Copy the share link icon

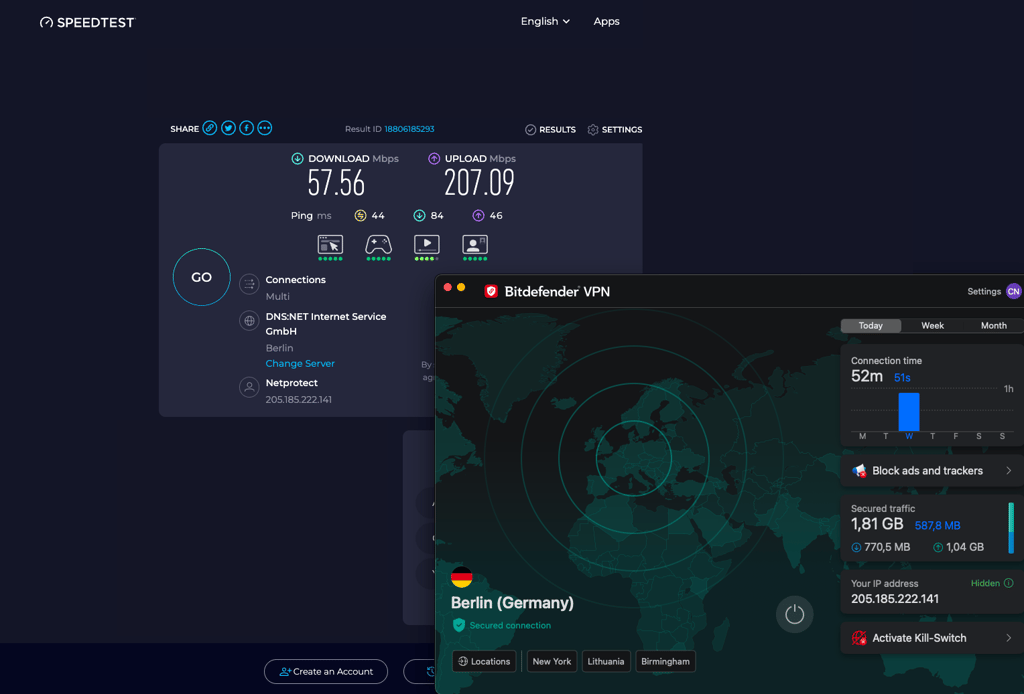click(210, 128)
